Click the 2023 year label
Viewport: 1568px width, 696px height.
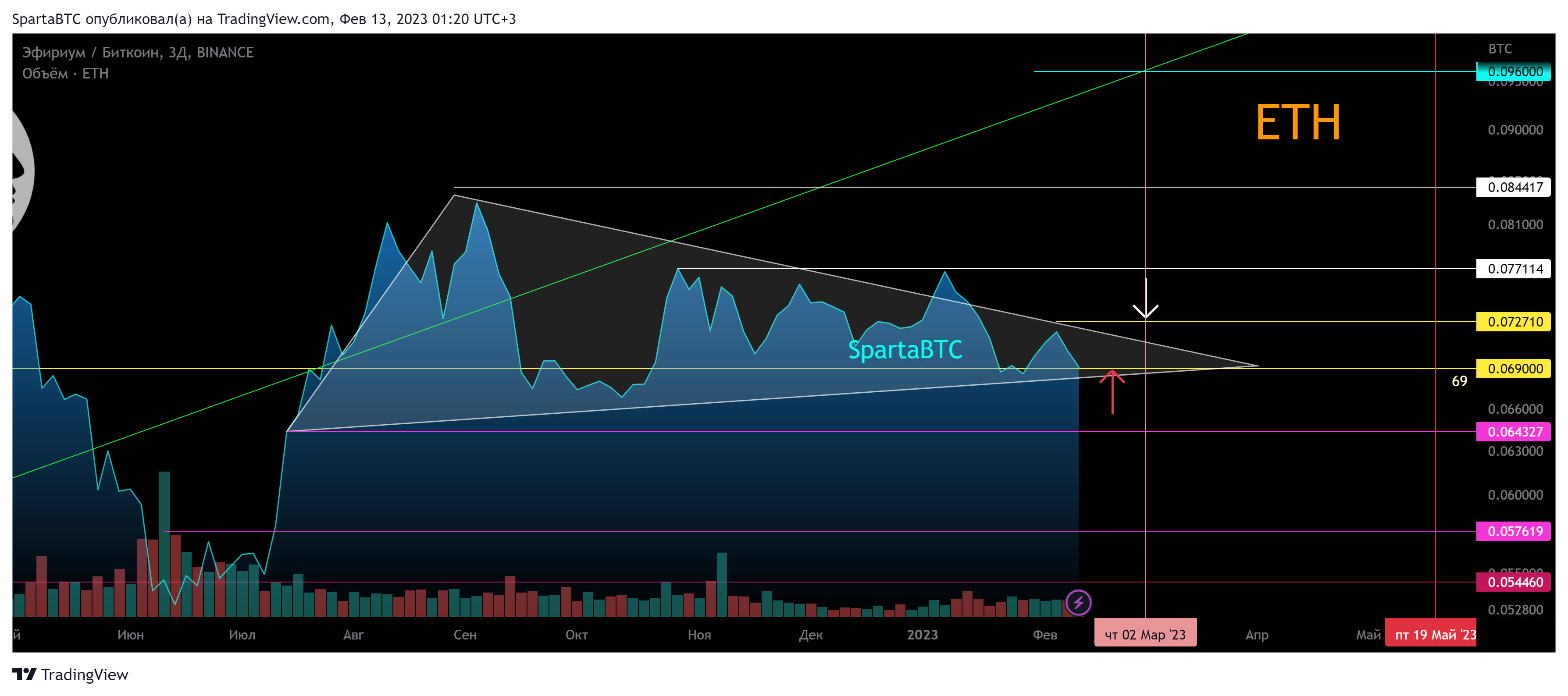[x=922, y=635]
